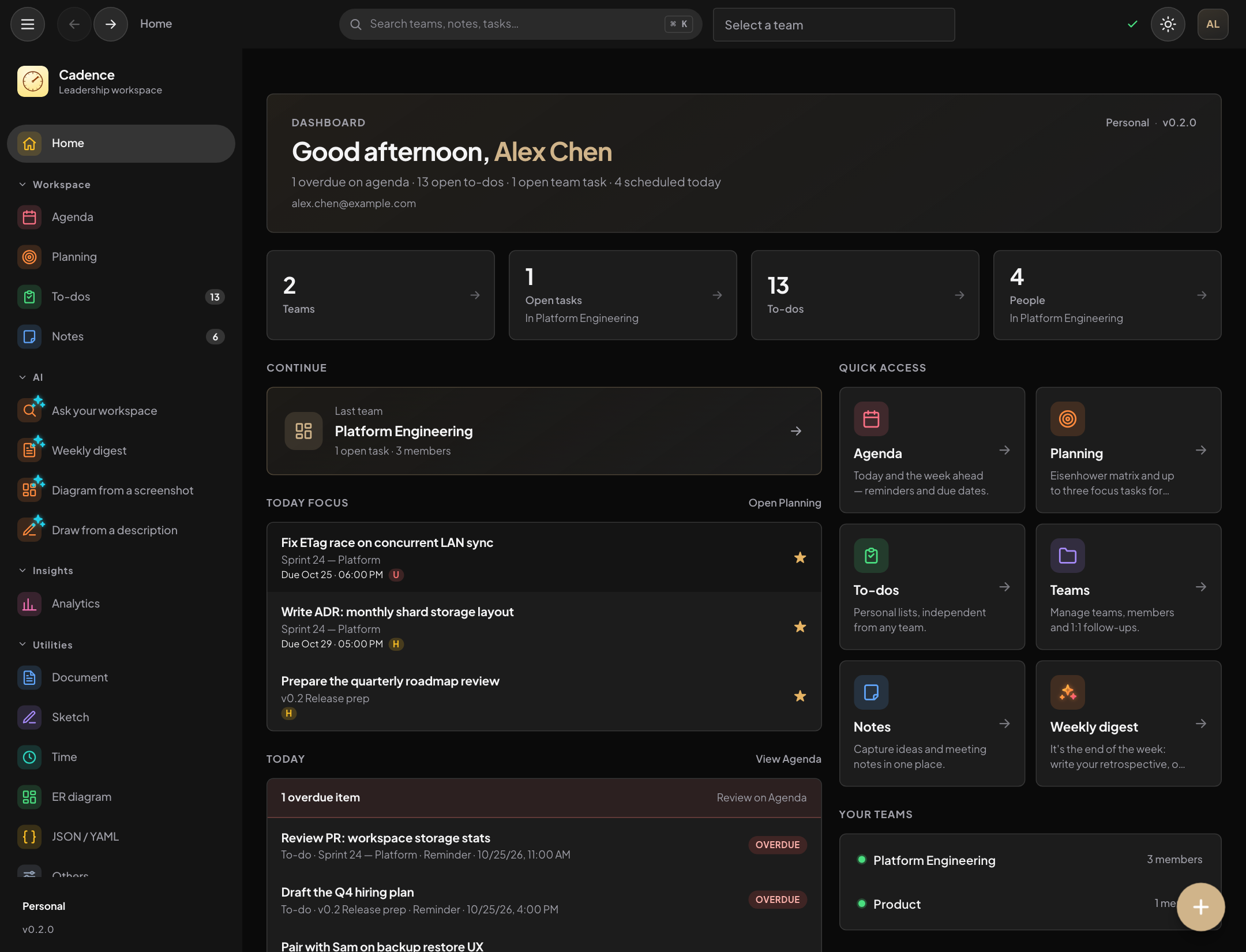Open Diagram from a screenshot
Screen dimensions: 1246x952
[121, 490]
